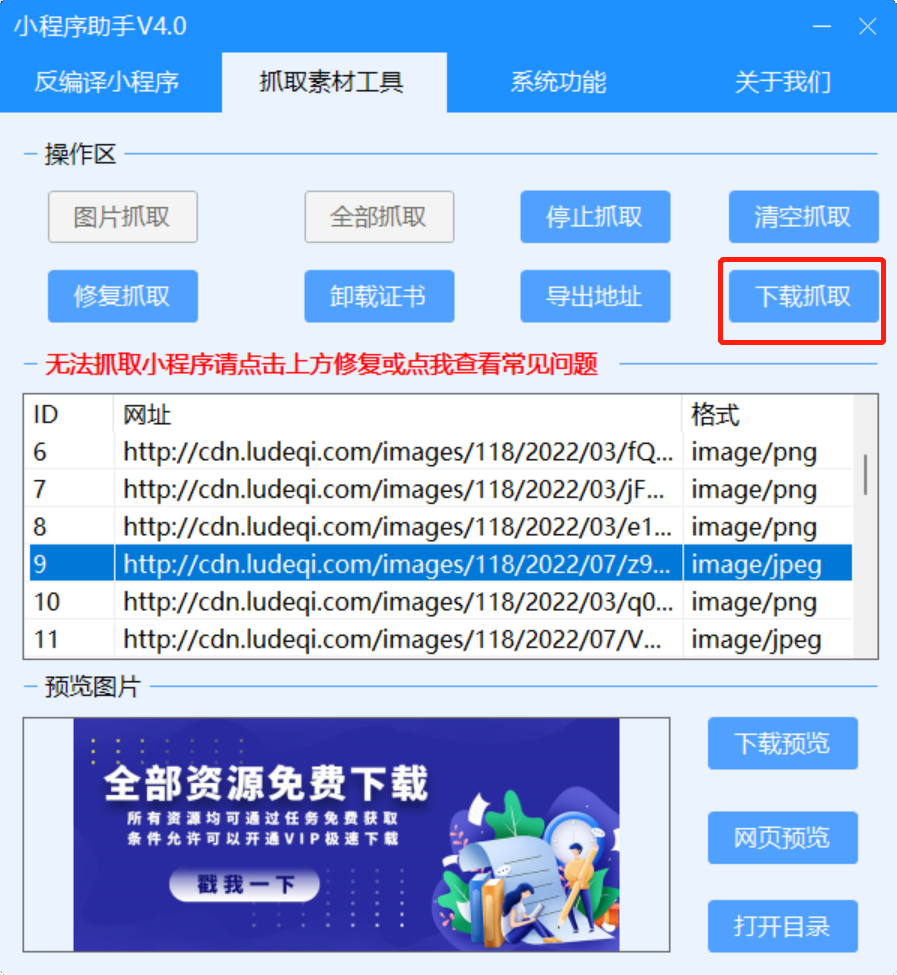Stop capturing with 停止抓取
The height and width of the screenshot is (975, 897).
(x=595, y=217)
